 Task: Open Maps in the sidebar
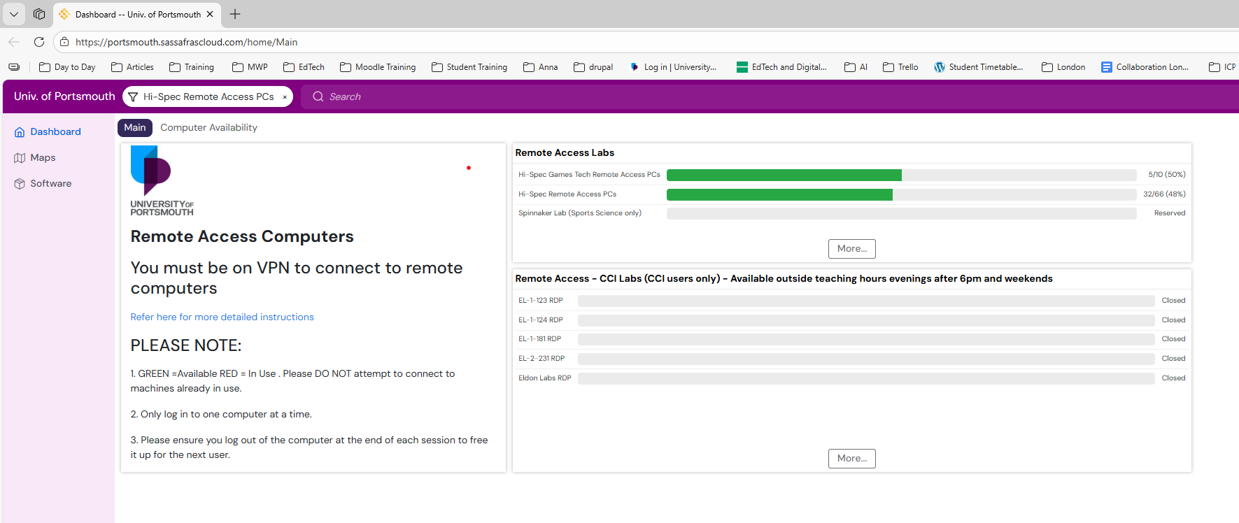coord(35,158)
